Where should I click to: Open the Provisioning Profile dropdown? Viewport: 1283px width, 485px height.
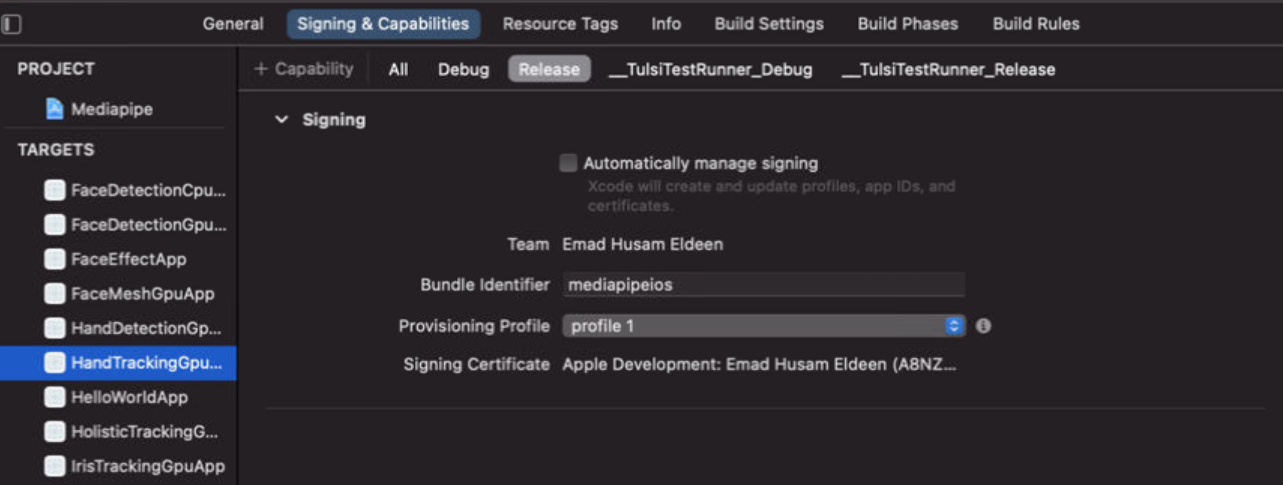pos(763,326)
